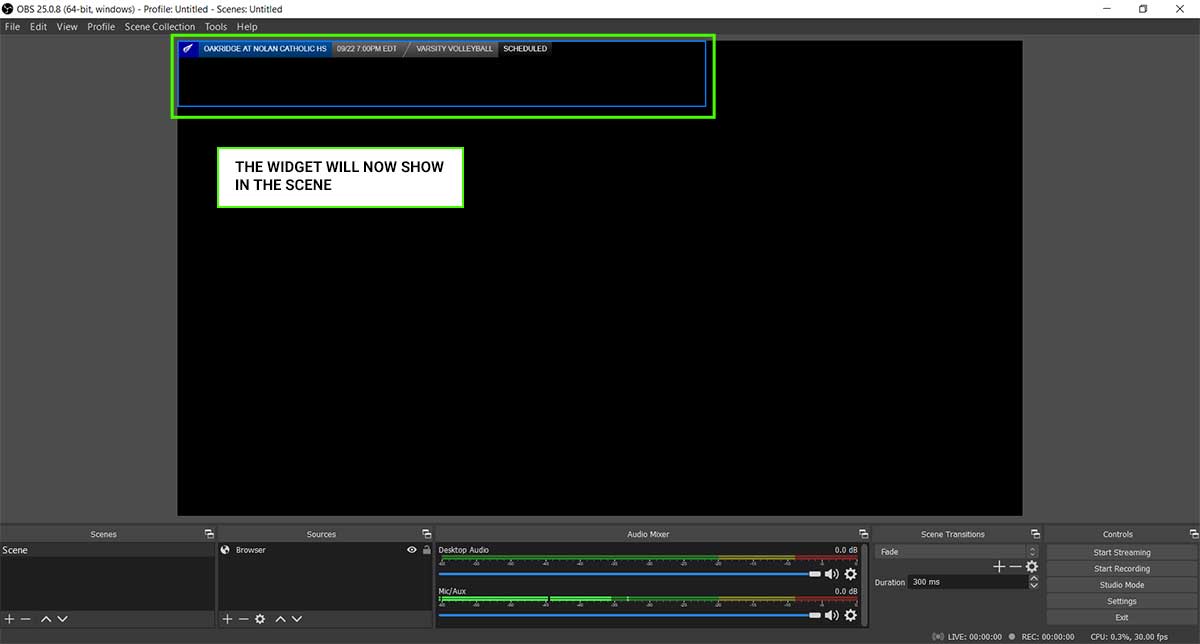The image size is (1200, 644).
Task: Click the Start Recording button
Action: click(1122, 569)
